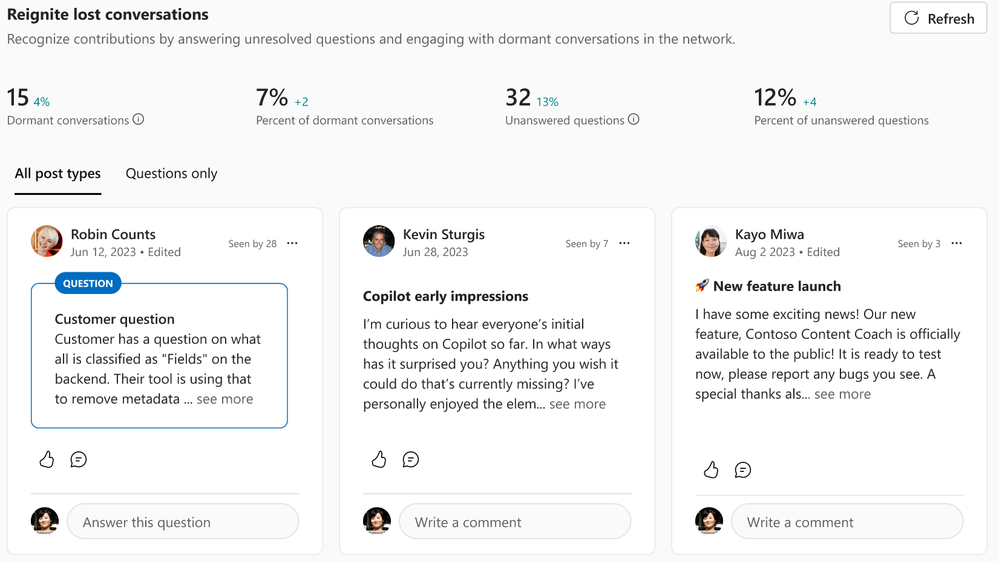
Task: Show info tooltip for Unanswered questions
Action: (x=633, y=119)
